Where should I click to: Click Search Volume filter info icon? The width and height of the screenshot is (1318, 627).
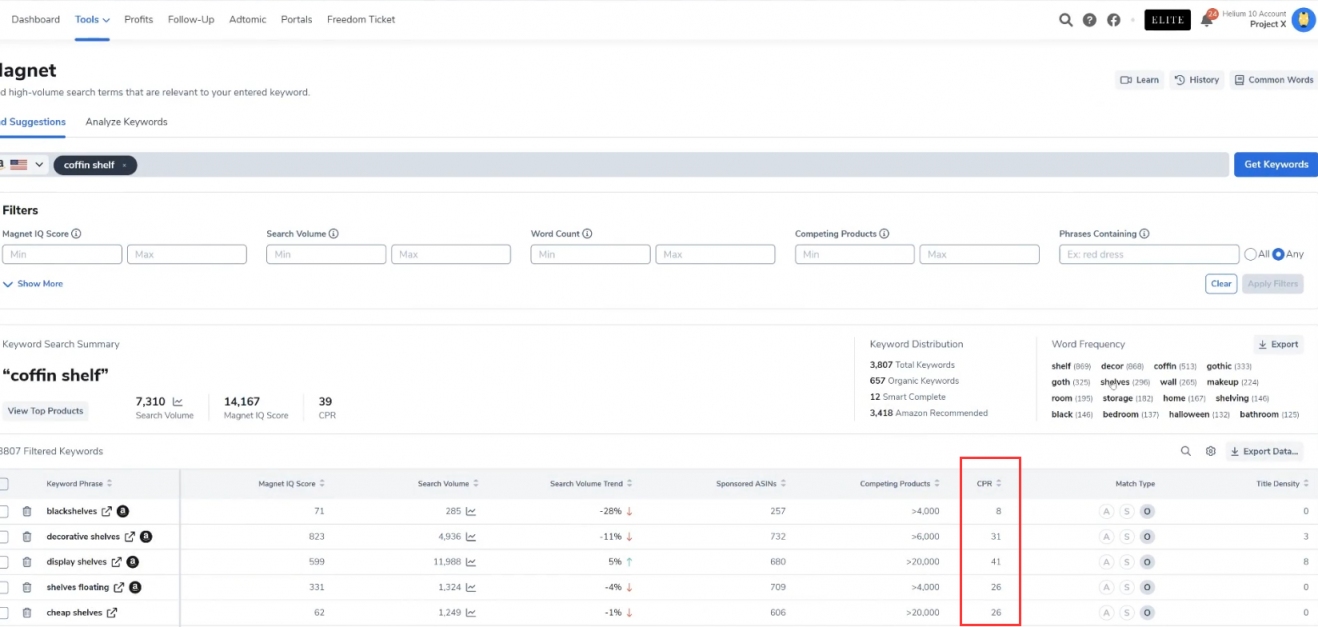coord(333,234)
